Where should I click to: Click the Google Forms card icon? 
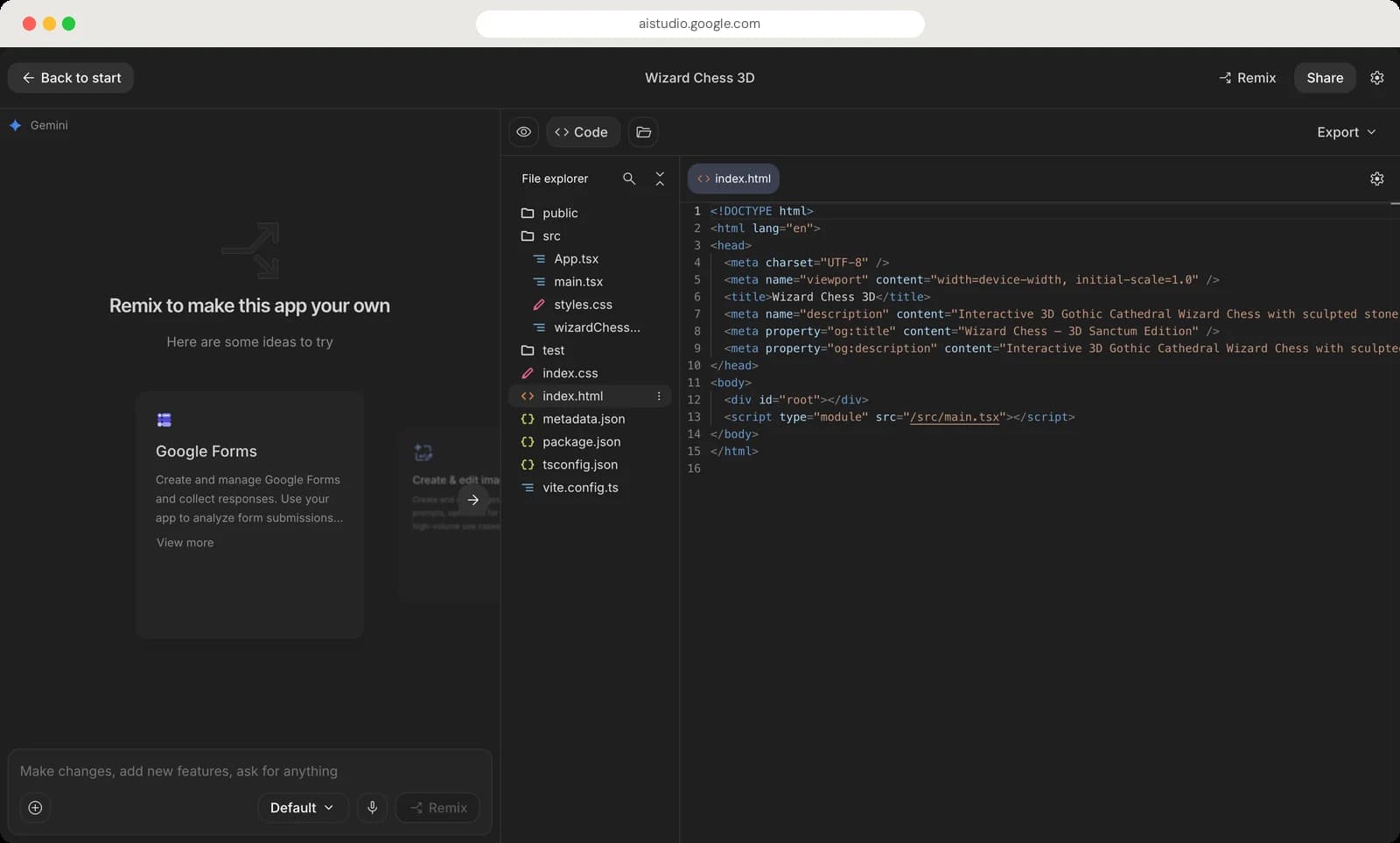pos(164,419)
